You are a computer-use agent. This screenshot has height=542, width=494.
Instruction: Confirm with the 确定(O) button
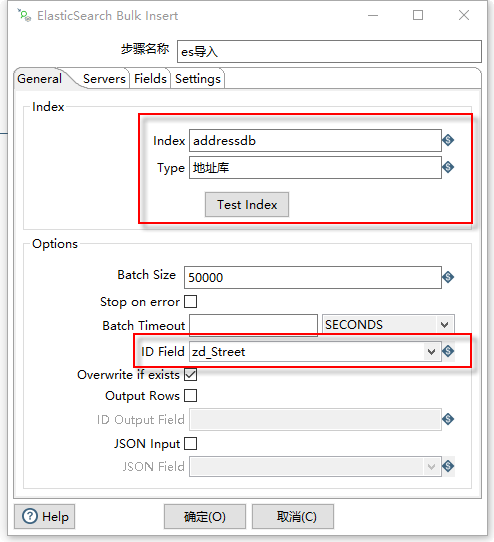pyautogui.click(x=205, y=516)
